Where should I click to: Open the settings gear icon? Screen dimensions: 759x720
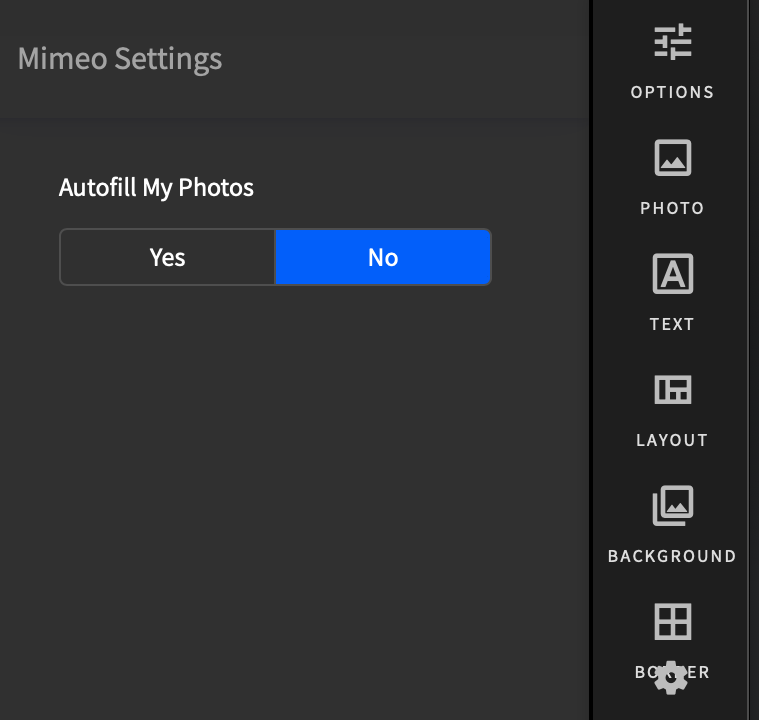click(x=671, y=678)
